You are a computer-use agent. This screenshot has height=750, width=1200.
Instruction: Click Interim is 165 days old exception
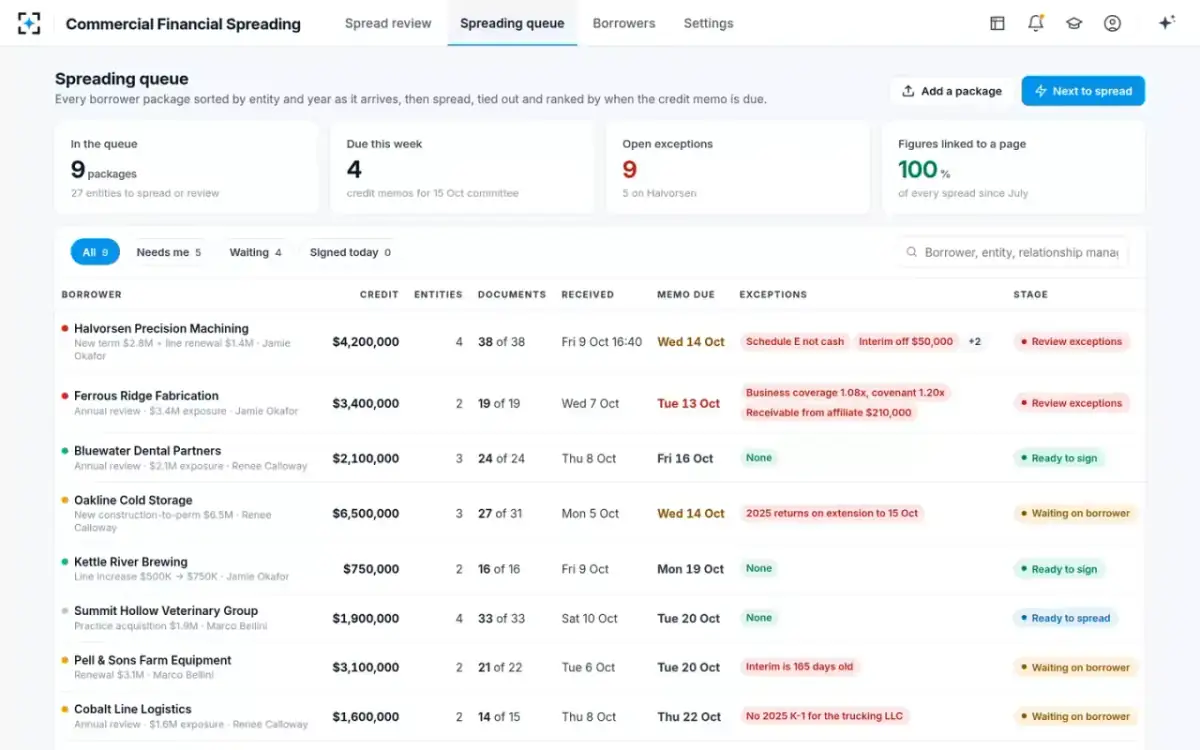[x=800, y=667]
